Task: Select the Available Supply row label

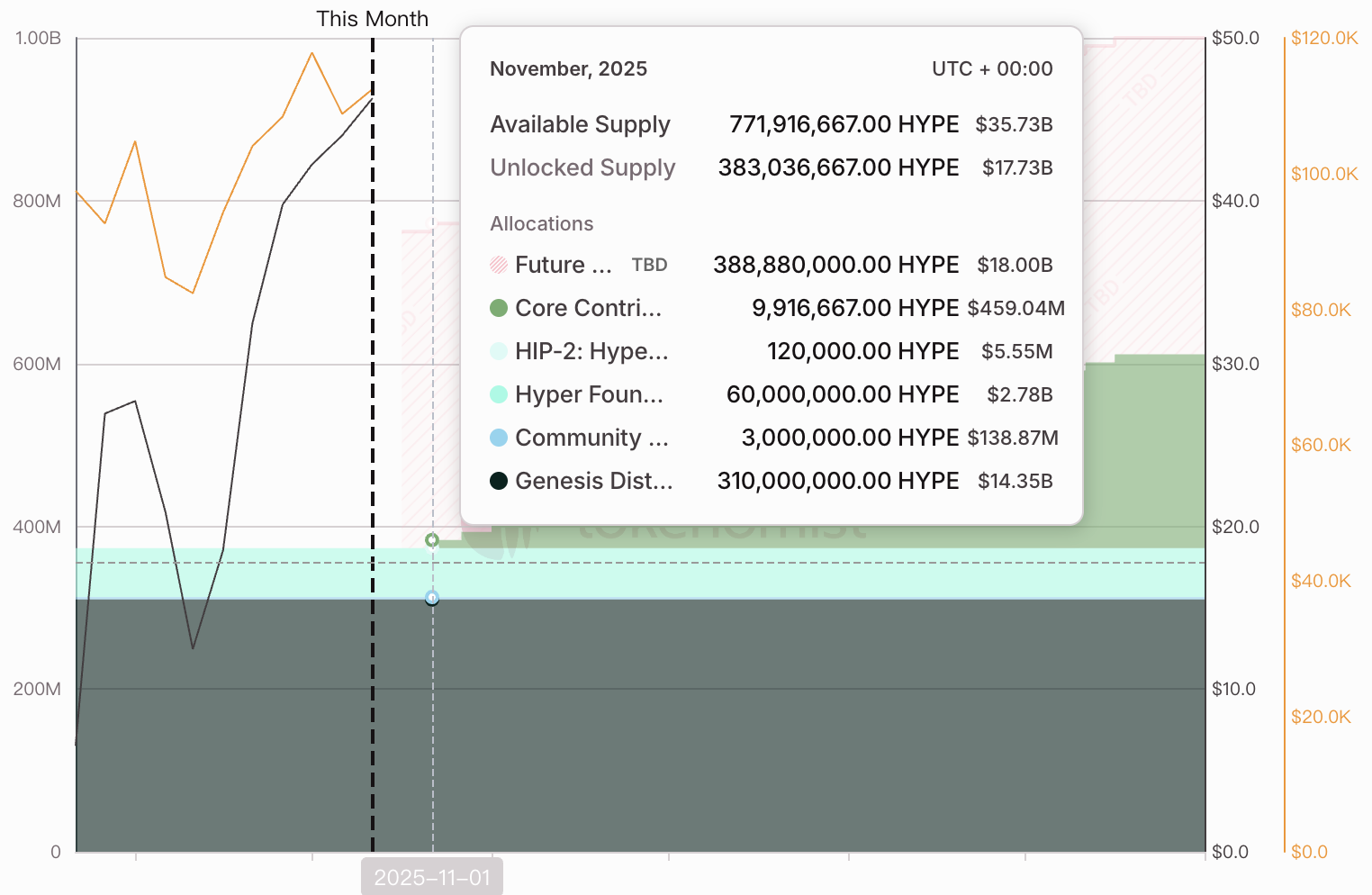Action: click(580, 124)
